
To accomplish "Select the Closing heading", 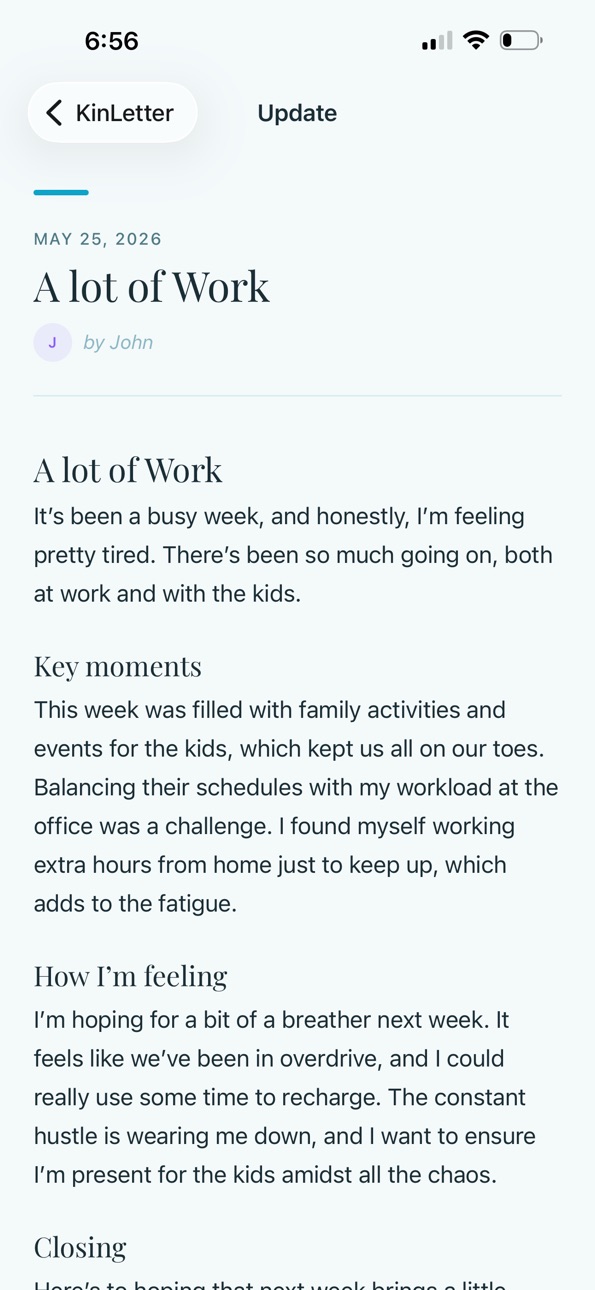I will click(80, 1247).
